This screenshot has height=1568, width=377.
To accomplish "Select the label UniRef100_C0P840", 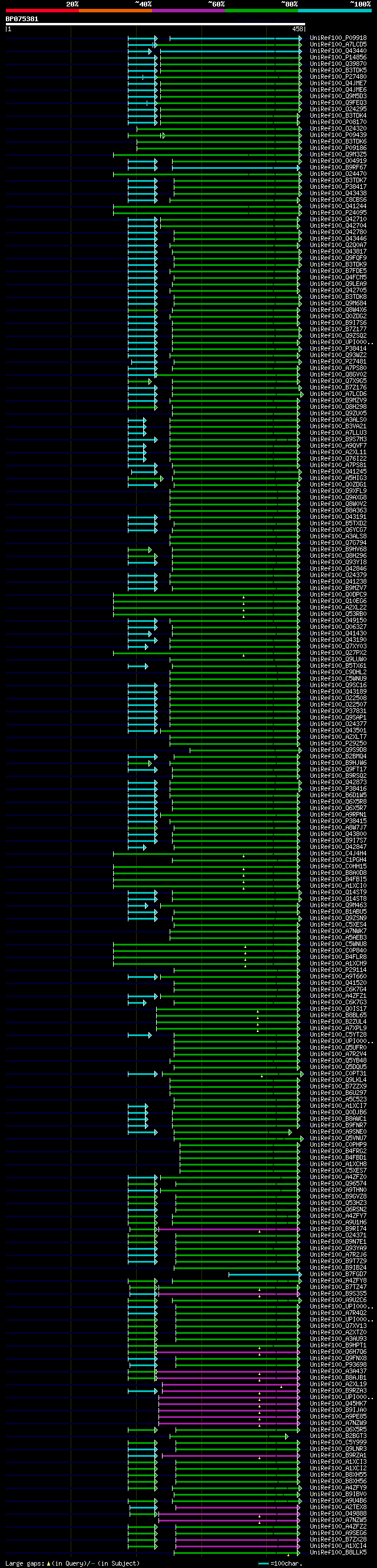I will coord(338,951).
